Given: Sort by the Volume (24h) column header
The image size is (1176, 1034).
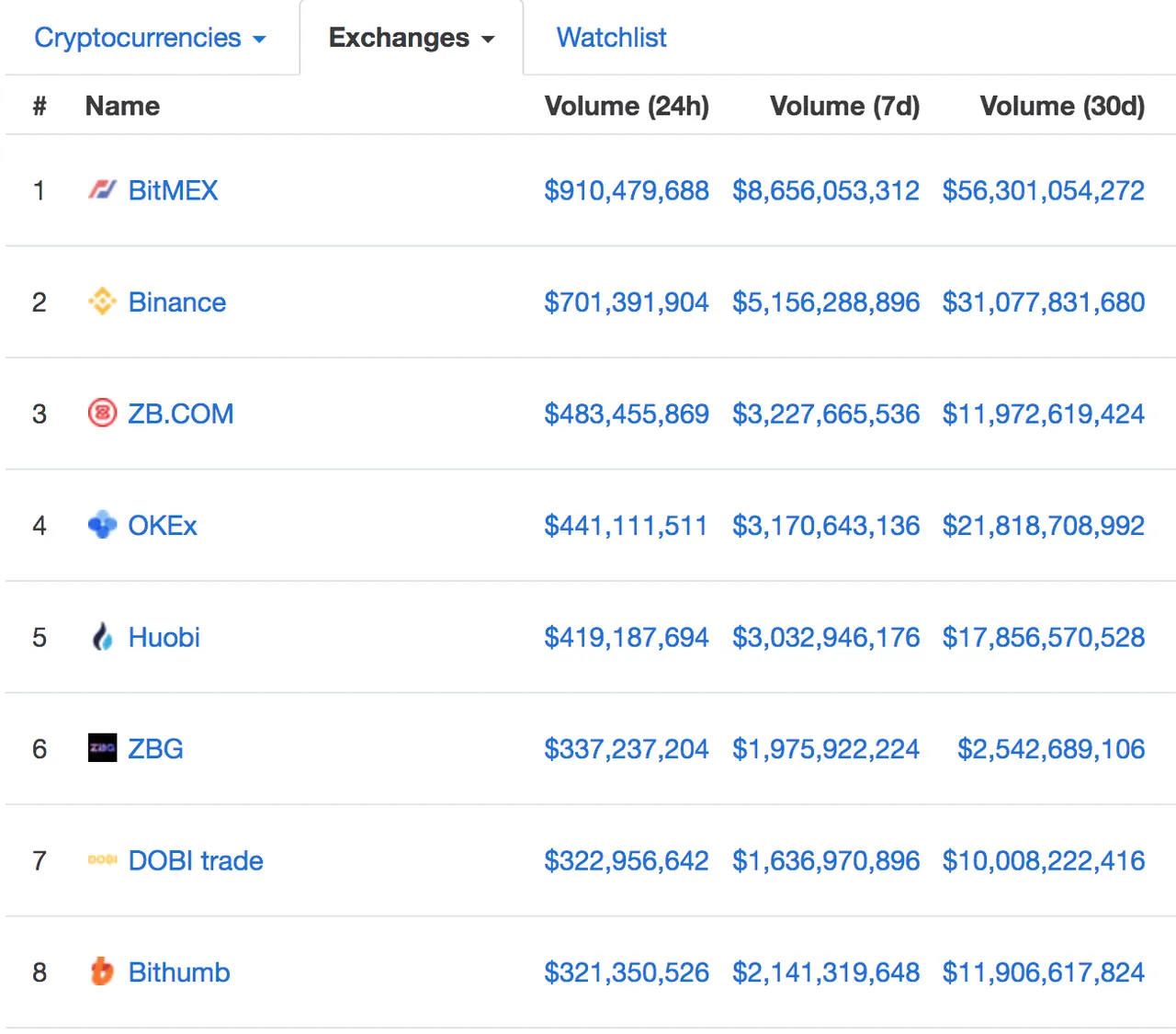Looking at the screenshot, I should coord(627,106).
